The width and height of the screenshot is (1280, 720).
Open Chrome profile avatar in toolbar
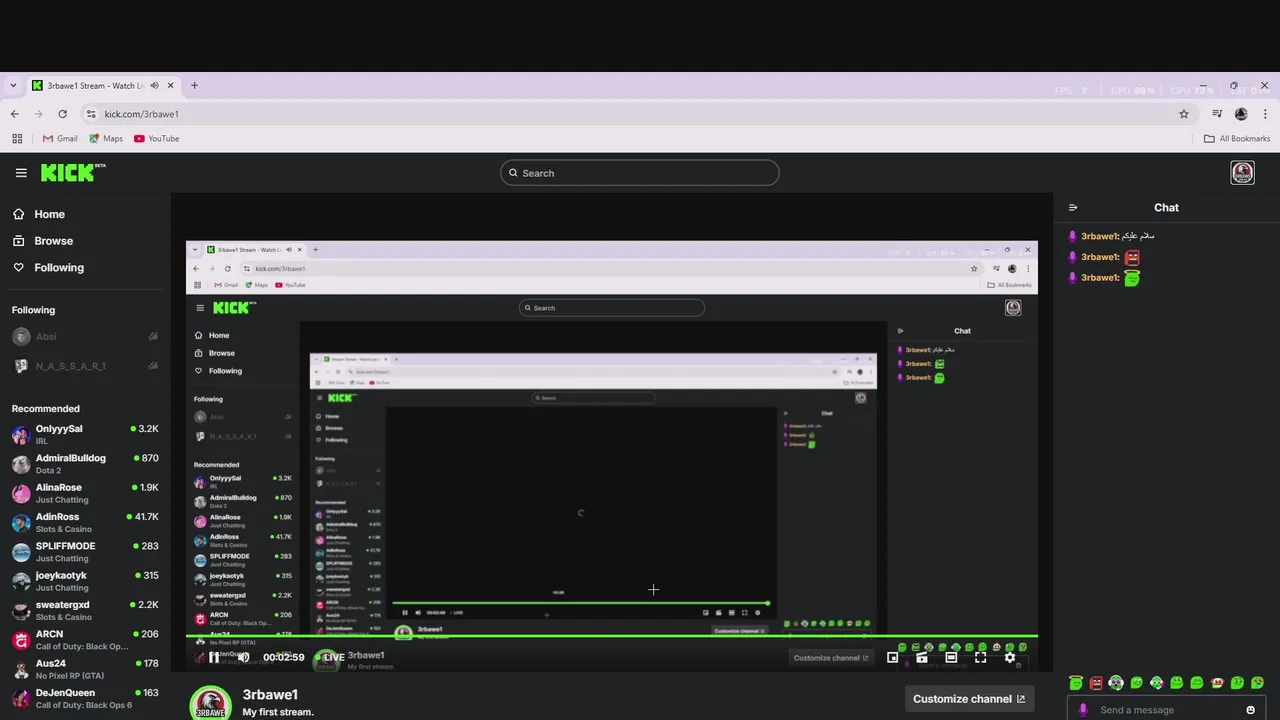point(1241,114)
